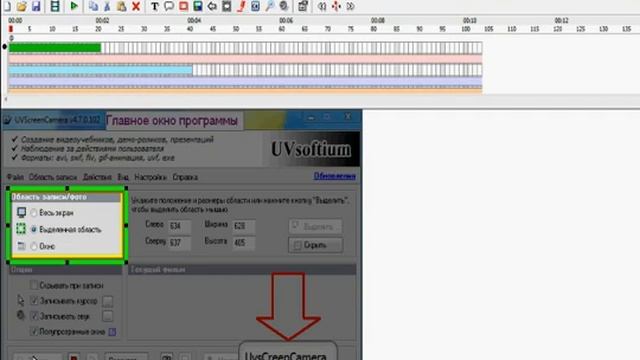This screenshot has width=640, height=360.
Task: Select the light blue segment on the timeline
Action: click(100, 70)
